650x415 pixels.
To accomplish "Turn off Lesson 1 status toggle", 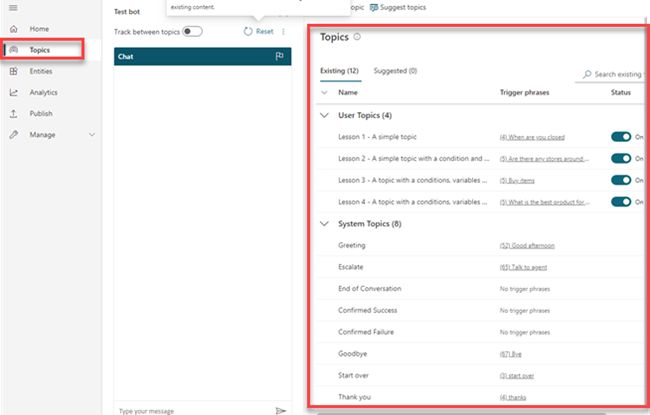I will 621,137.
